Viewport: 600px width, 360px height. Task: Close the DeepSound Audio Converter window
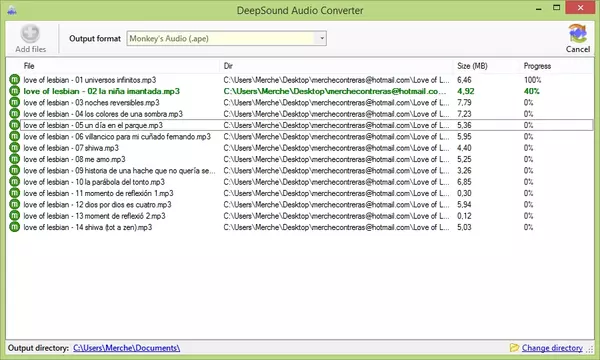[x=580, y=8]
